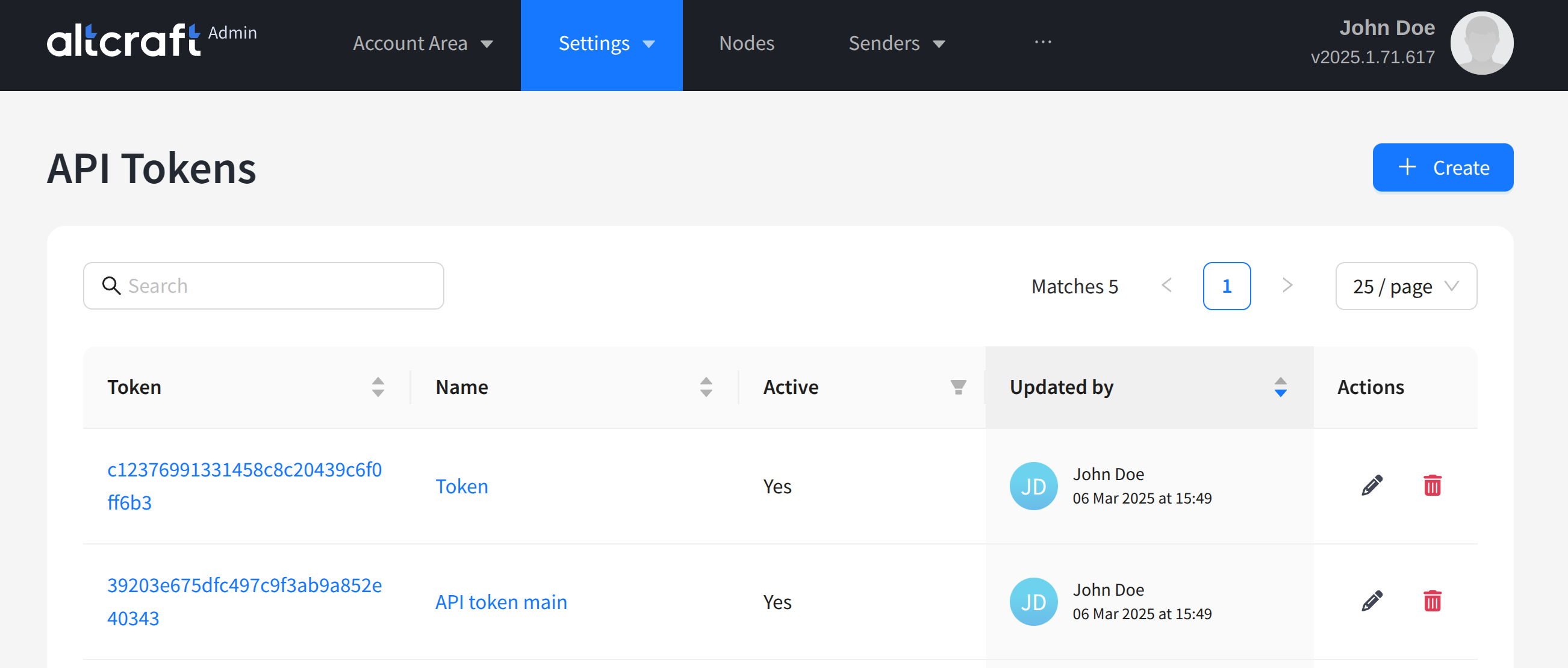Change the 25 / page selector
The height and width of the screenshot is (668, 1568).
(1405, 286)
